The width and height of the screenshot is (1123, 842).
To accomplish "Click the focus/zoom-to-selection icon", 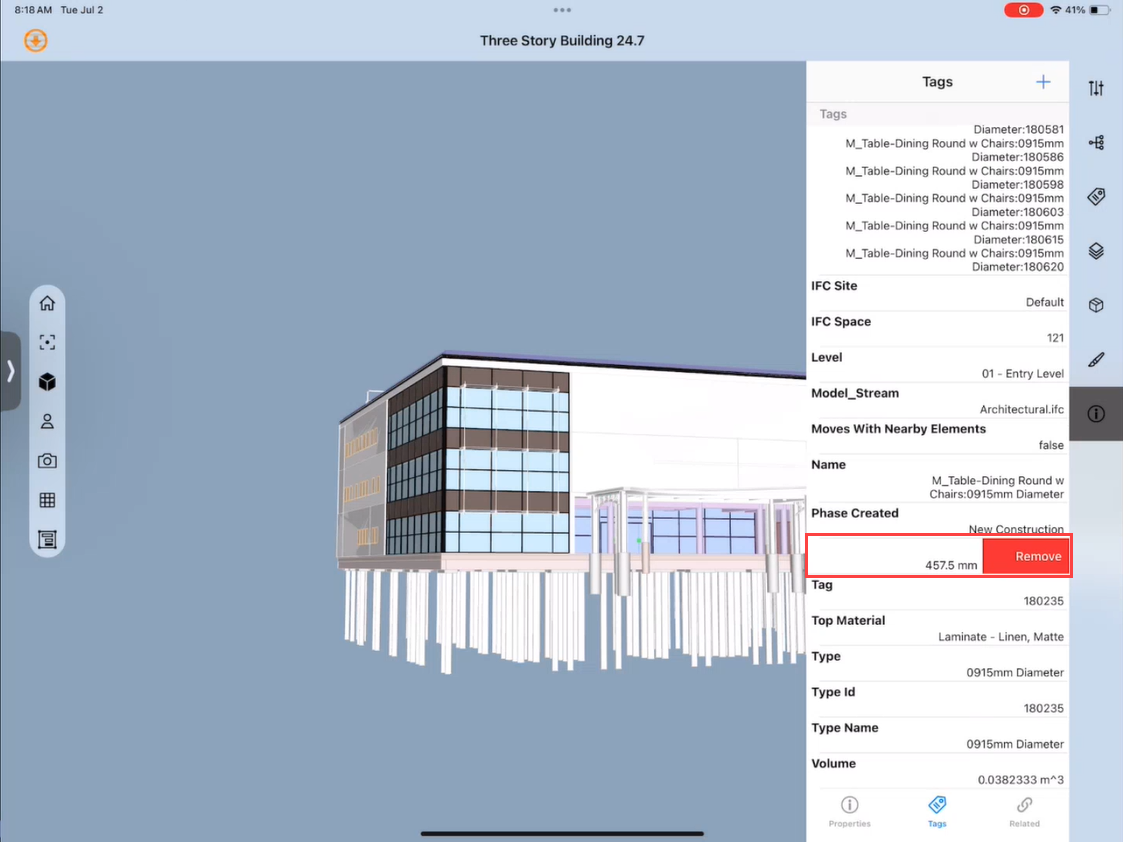I will click(47, 342).
